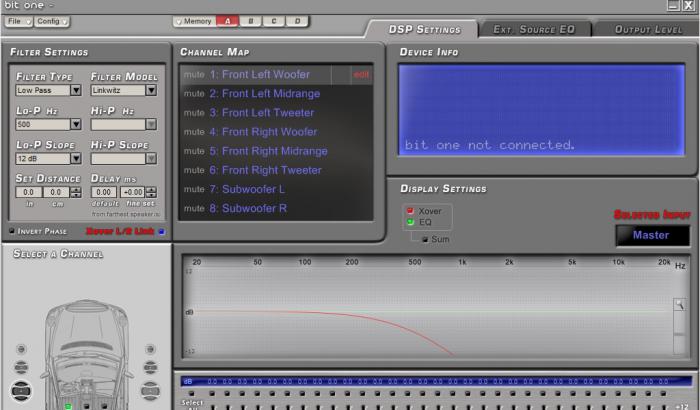Select the front left woofer speaker icon

pos(21,391)
